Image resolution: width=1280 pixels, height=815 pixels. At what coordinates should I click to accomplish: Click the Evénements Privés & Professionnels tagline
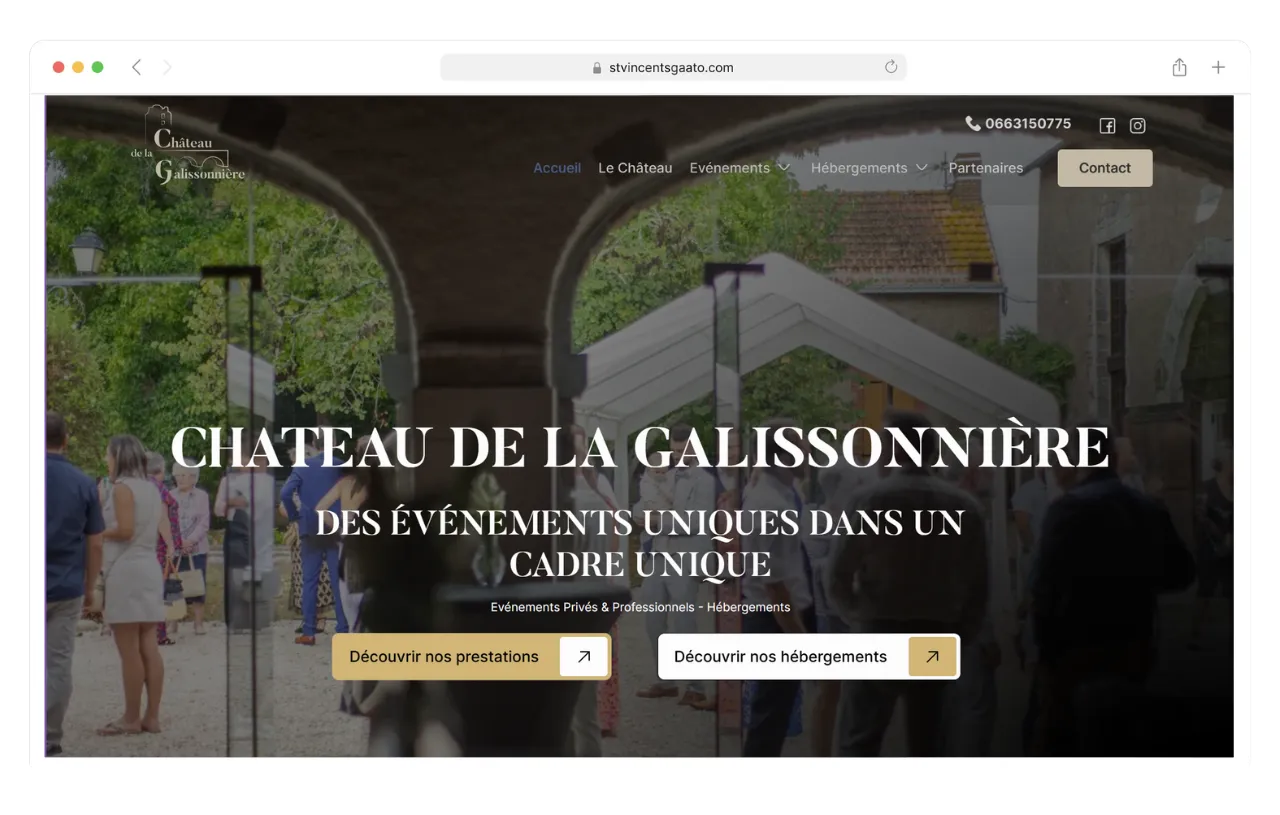pyautogui.click(x=640, y=607)
